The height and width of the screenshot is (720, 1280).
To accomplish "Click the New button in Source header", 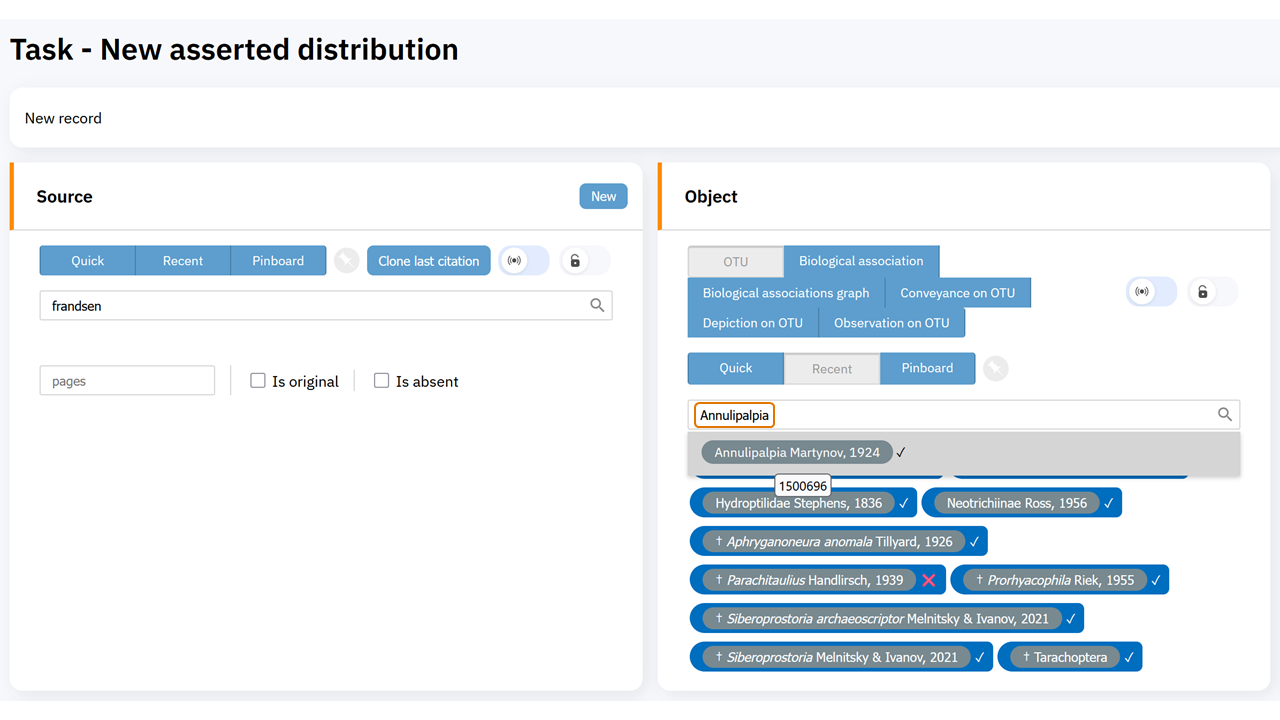I will (603, 197).
